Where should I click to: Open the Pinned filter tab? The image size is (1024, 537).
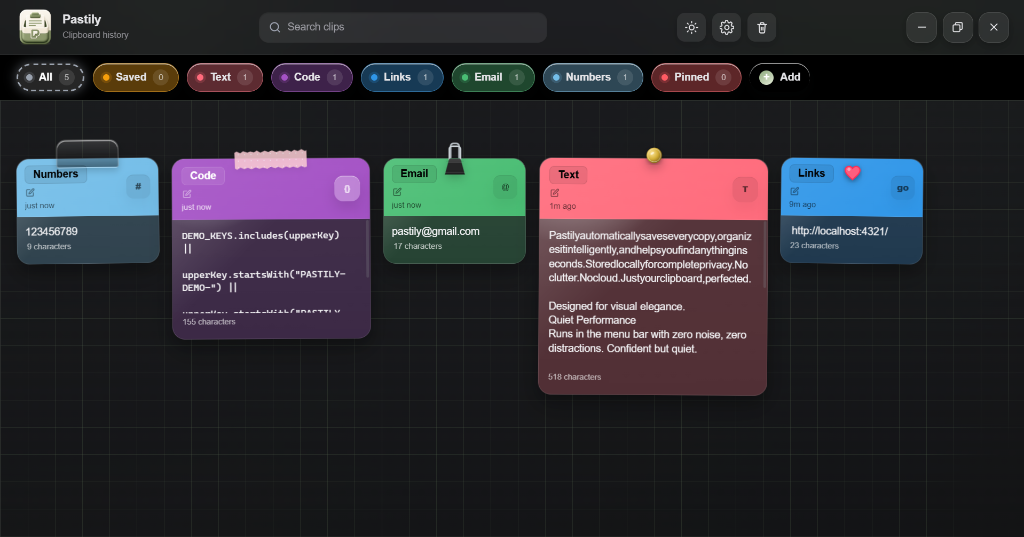coord(696,77)
